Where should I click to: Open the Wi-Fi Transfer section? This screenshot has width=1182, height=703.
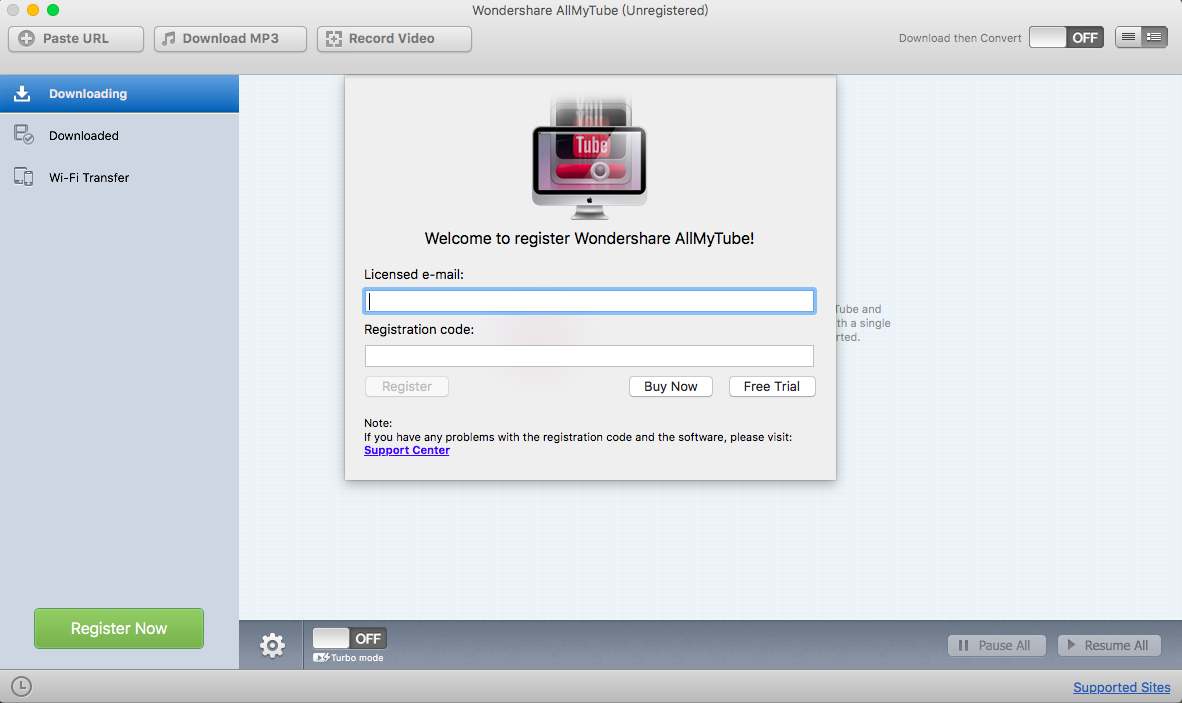[119, 178]
